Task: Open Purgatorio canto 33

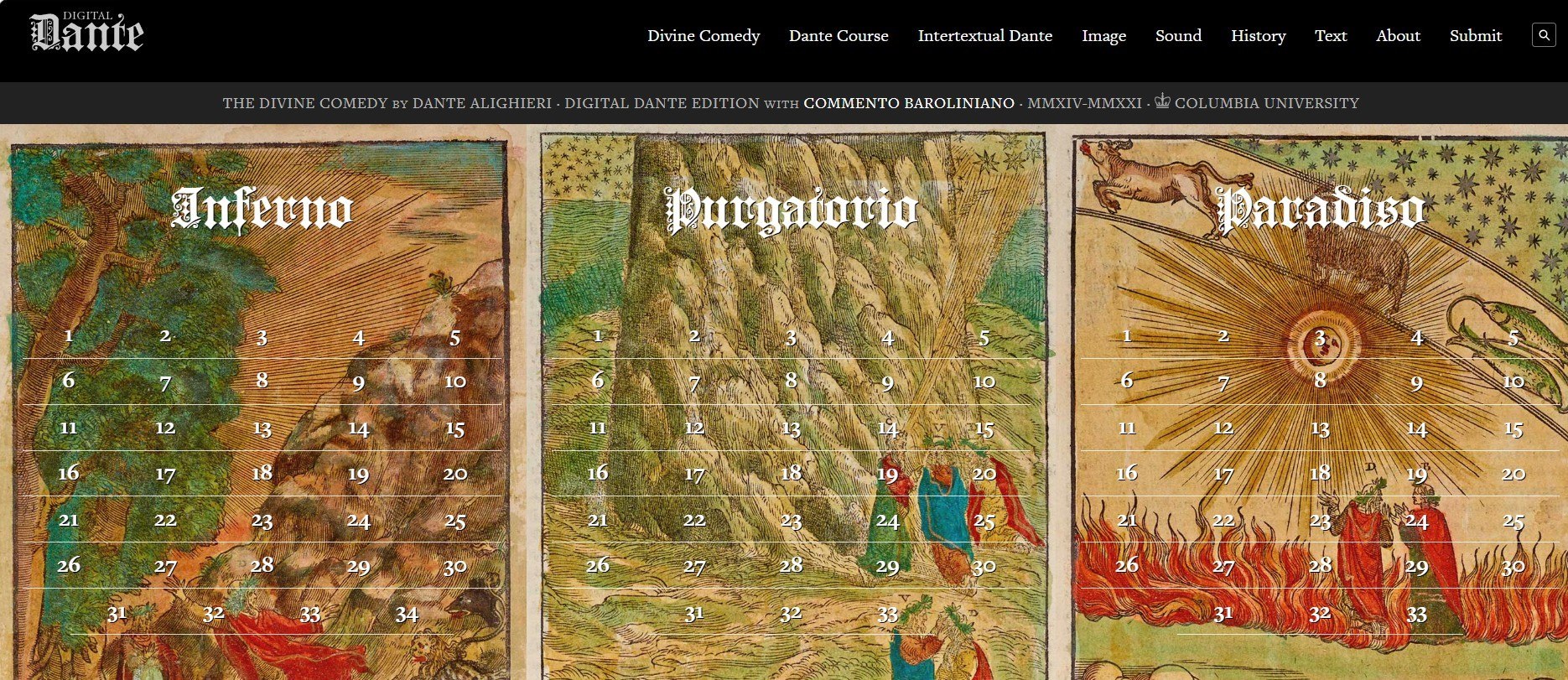Action: pyautogui.click(x=888, y=615)
